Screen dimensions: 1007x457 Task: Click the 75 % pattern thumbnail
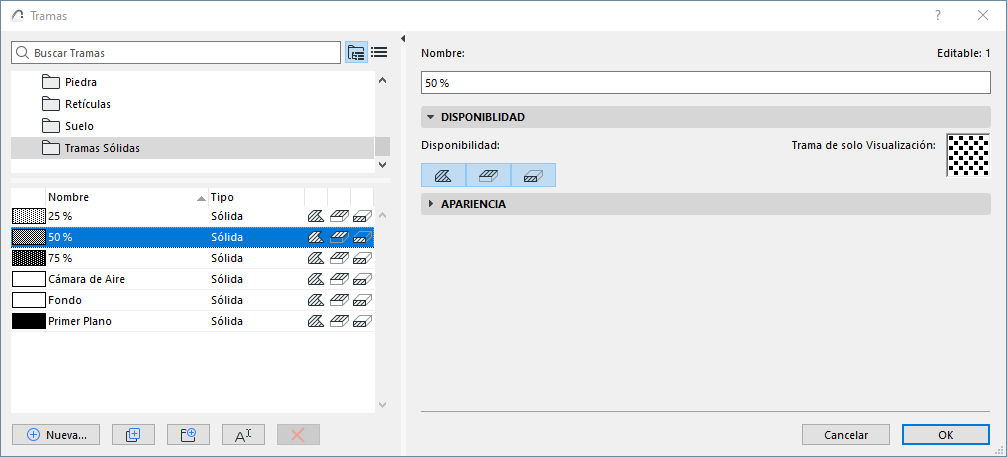pyautogui.click(x=29, y=258)
